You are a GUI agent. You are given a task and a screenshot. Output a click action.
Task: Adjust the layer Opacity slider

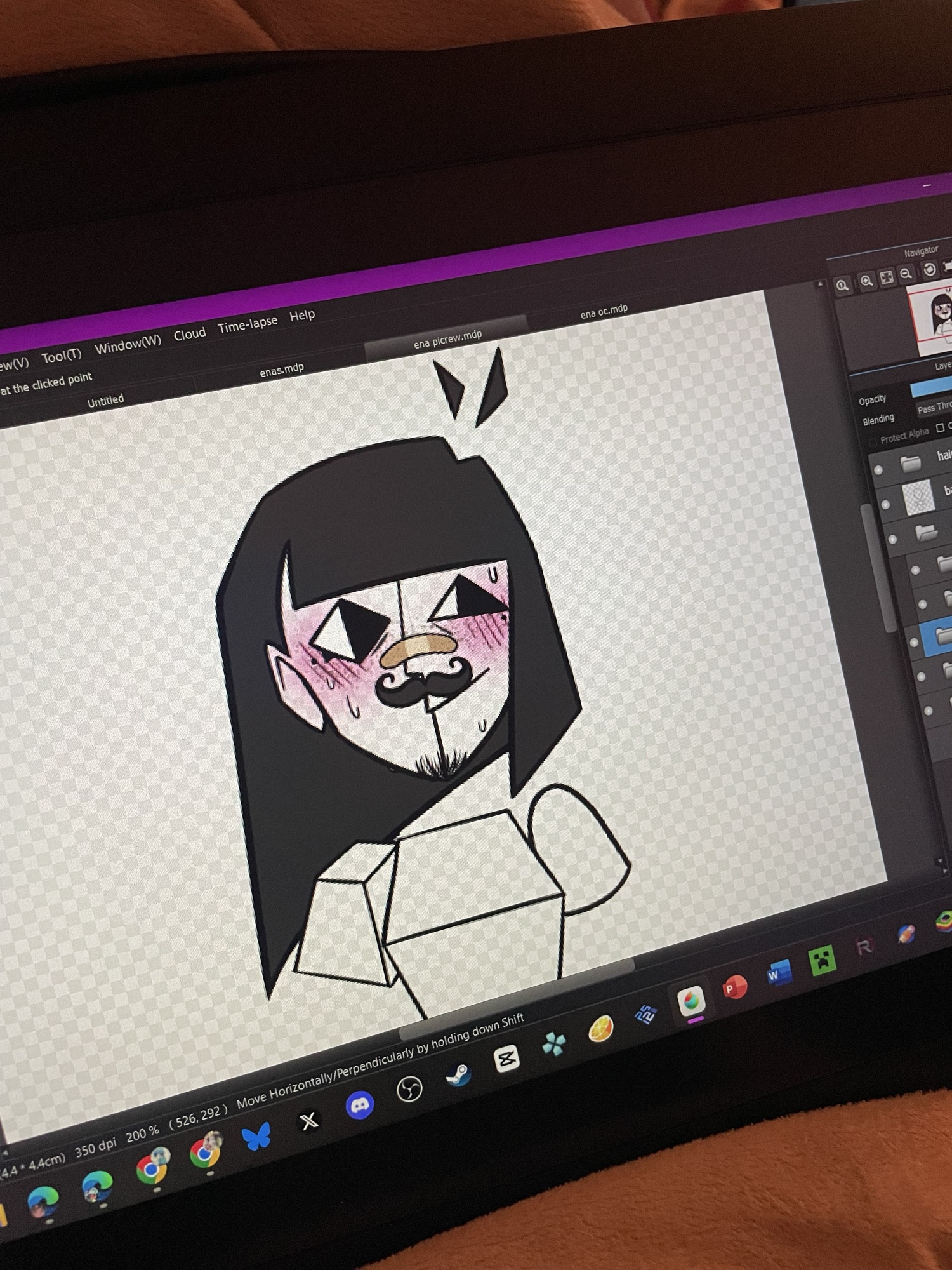point(931,387)
